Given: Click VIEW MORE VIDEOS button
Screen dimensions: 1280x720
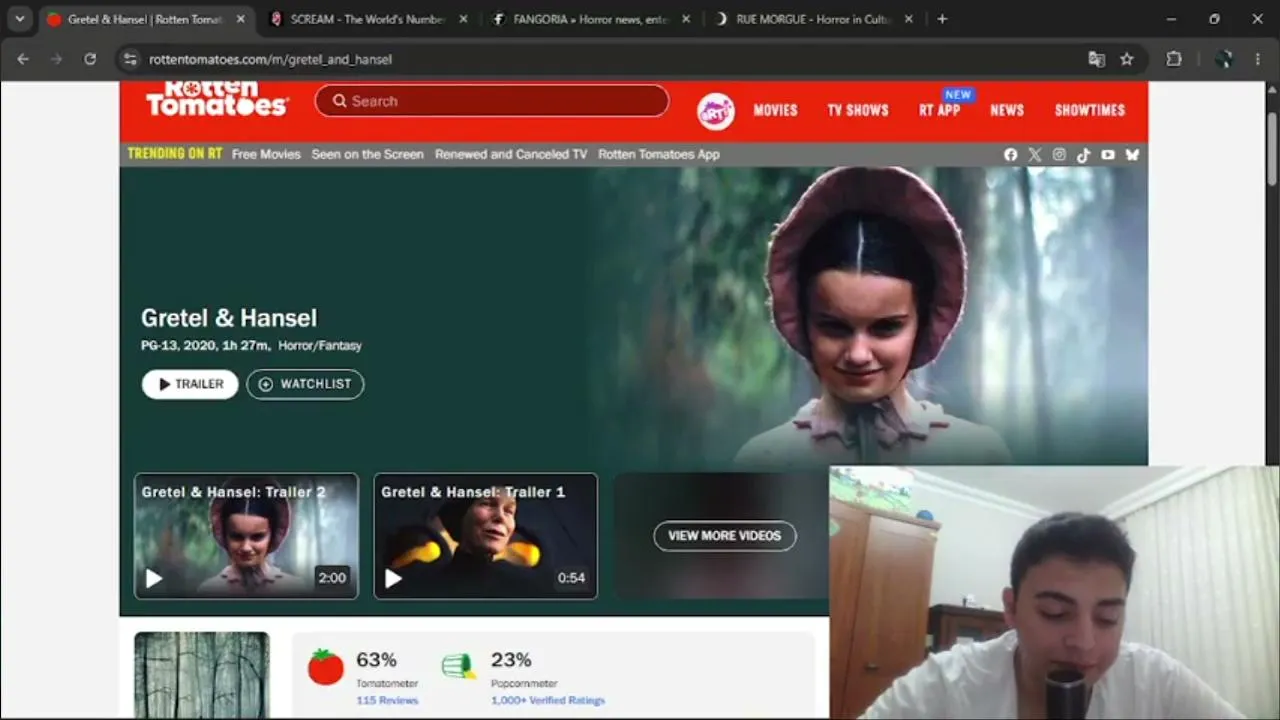Looking at the screenshot, I should tap(725, 536).
